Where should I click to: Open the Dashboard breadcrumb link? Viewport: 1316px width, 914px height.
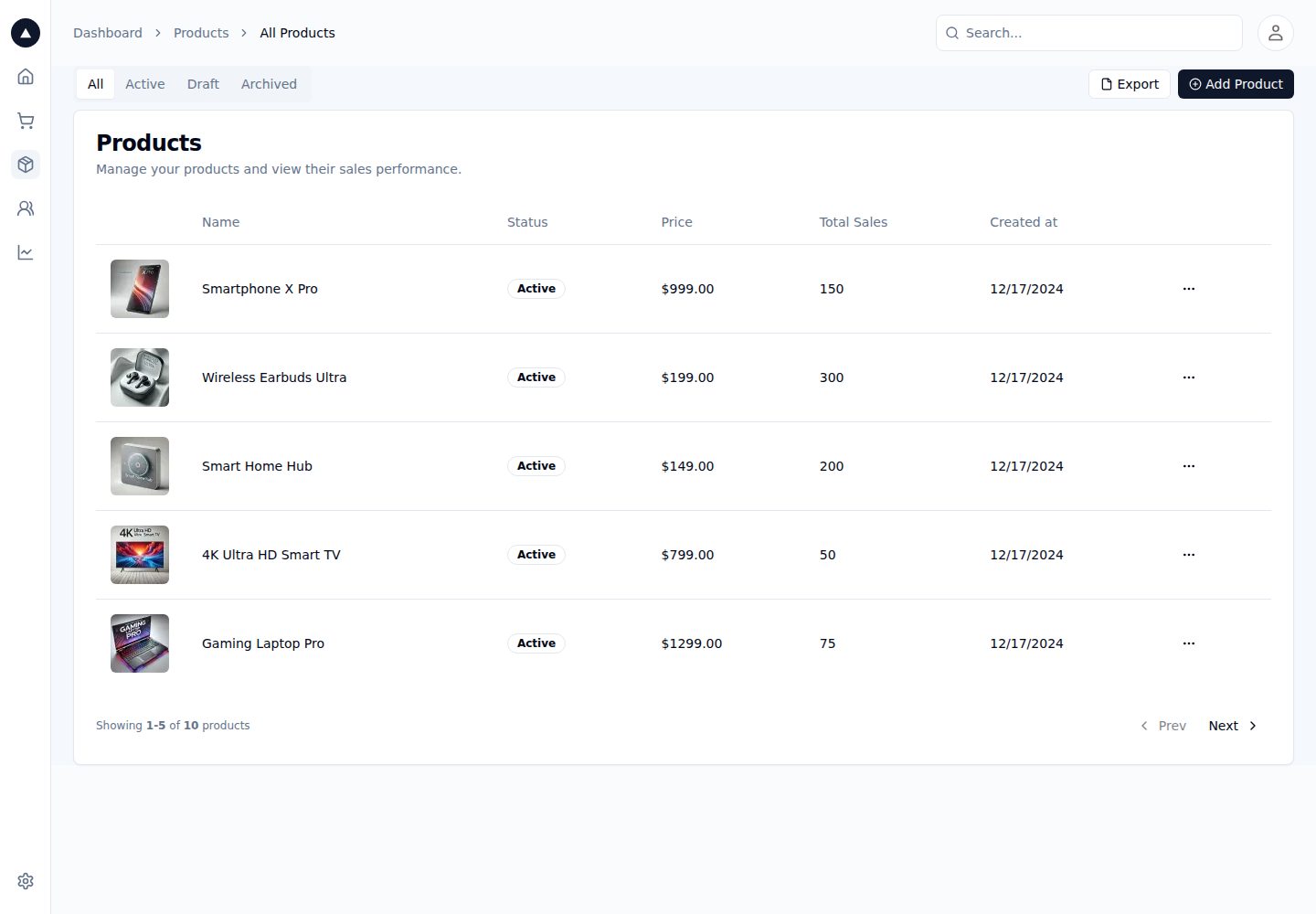[108, 33]
